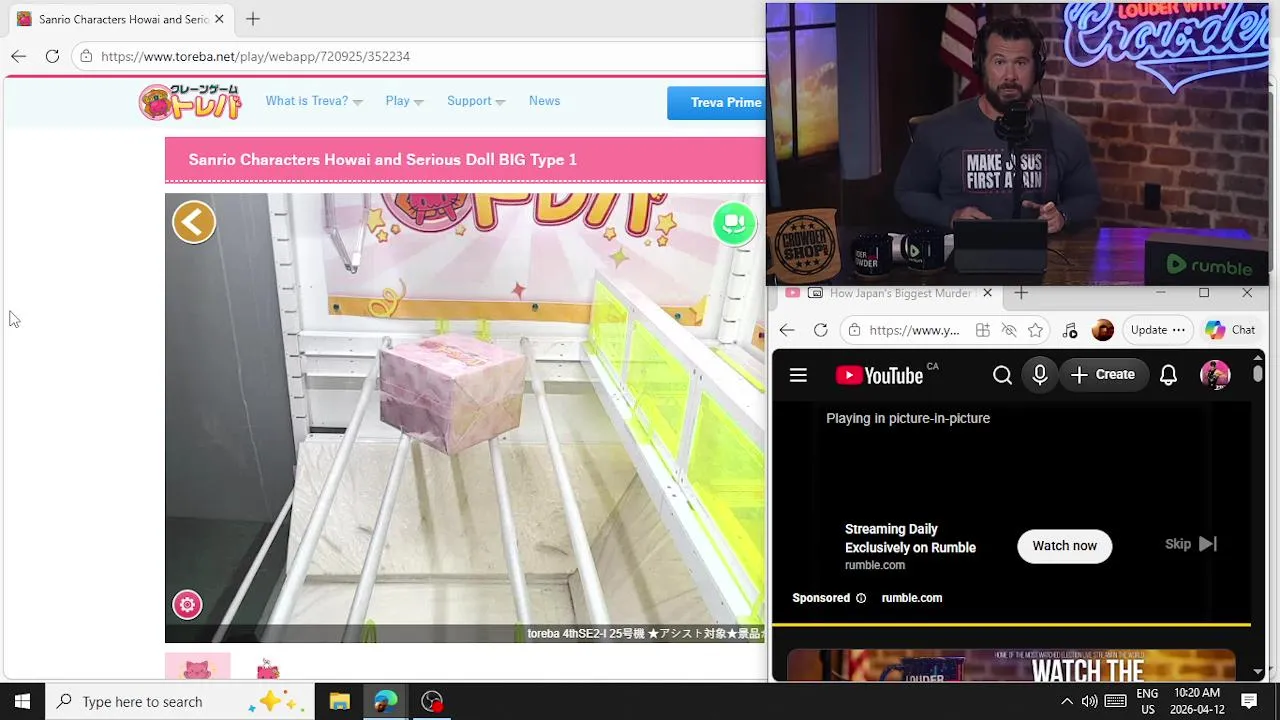
Task: Click the Type here to search box
Action: [x=180, y=701]
